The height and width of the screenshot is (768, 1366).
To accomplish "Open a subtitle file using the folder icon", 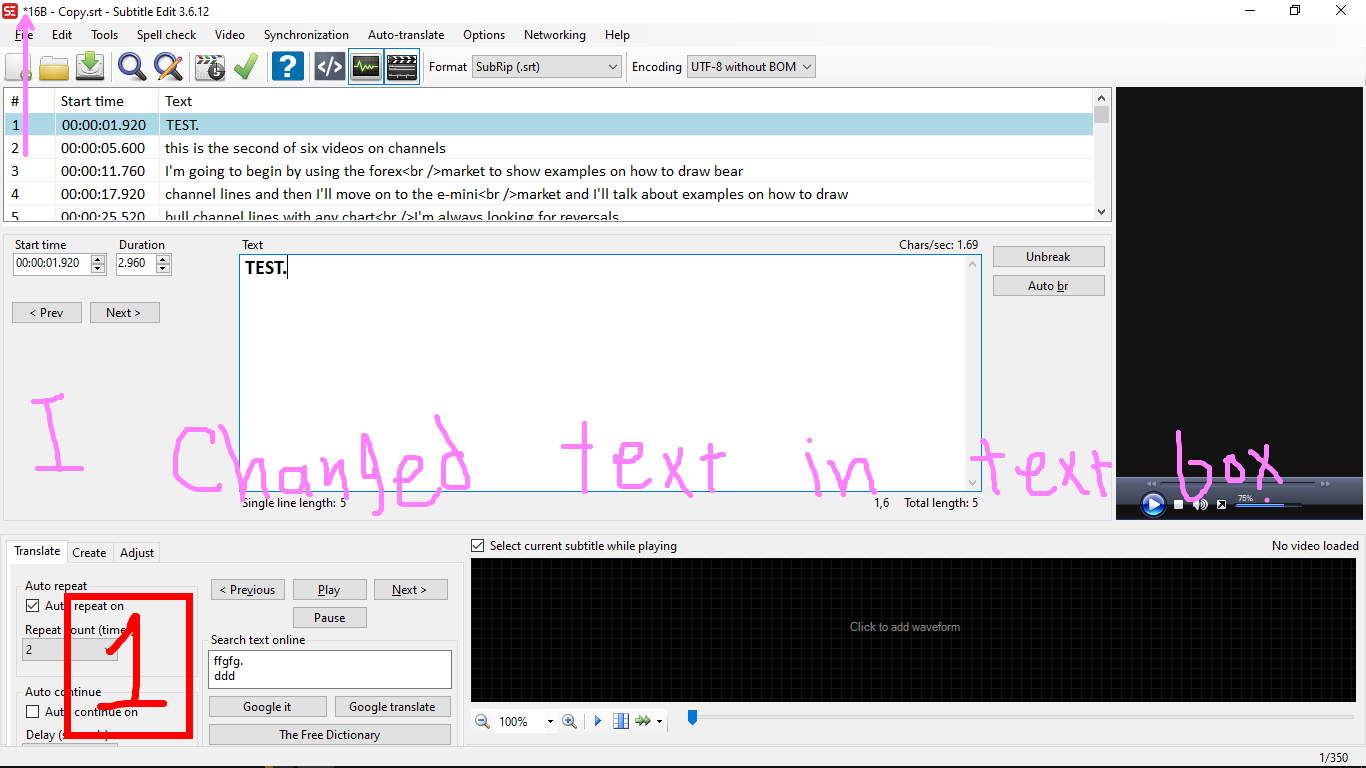I will [x=54, y=66].
